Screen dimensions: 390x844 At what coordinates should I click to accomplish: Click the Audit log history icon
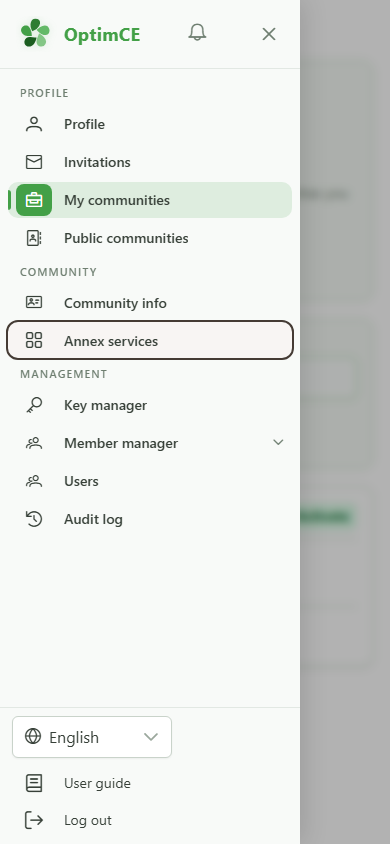click(34, 519)
